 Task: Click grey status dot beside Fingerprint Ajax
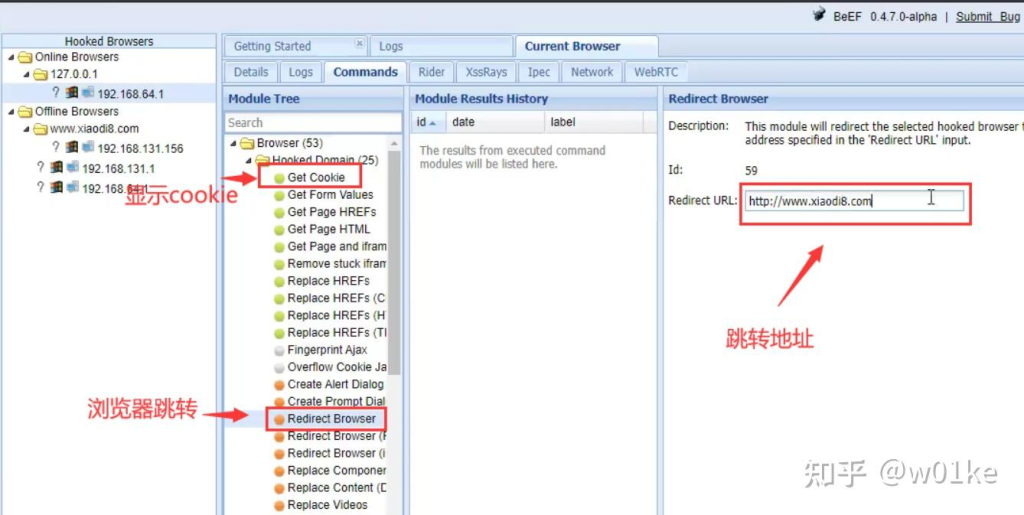(279, 350)
